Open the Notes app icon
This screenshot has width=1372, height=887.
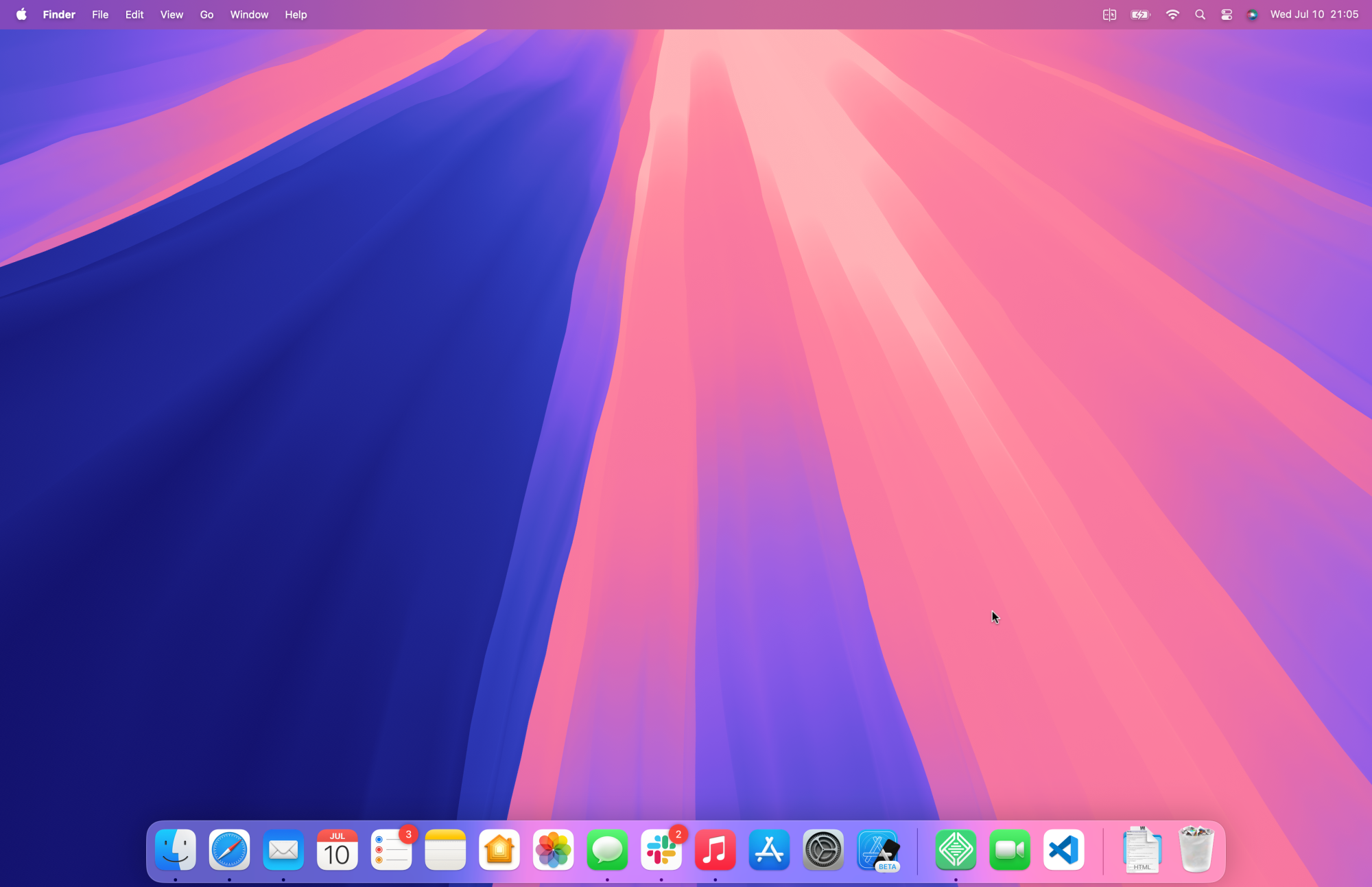point(445,850)
